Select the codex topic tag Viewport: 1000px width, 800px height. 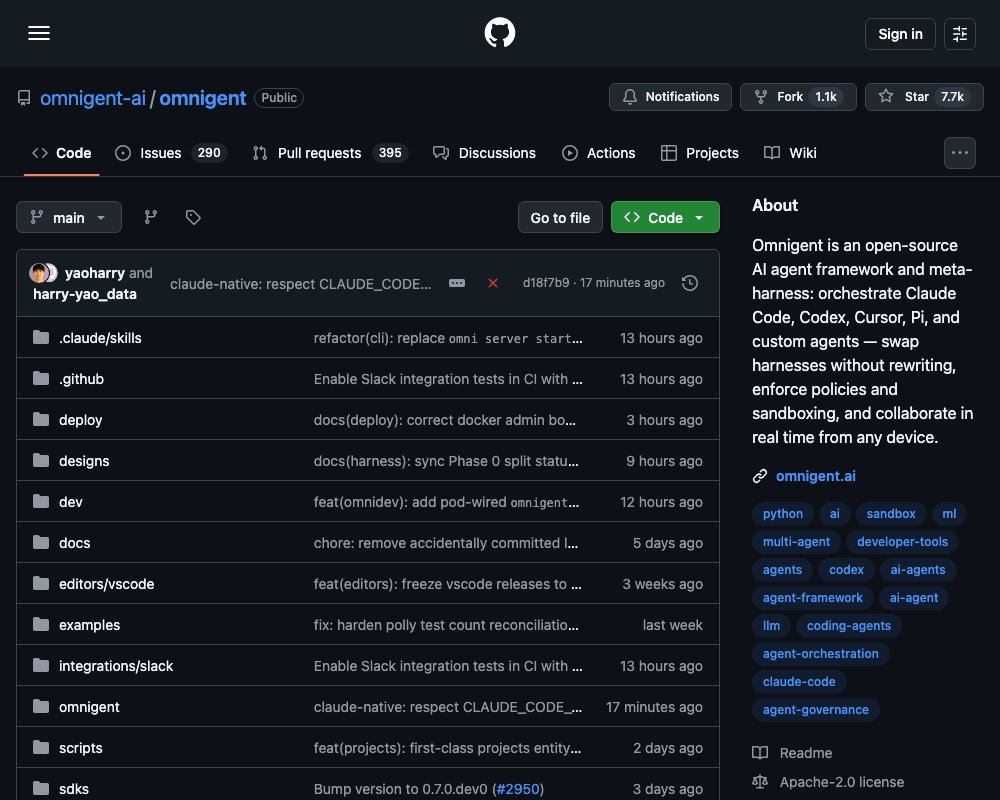click(846, 570)
